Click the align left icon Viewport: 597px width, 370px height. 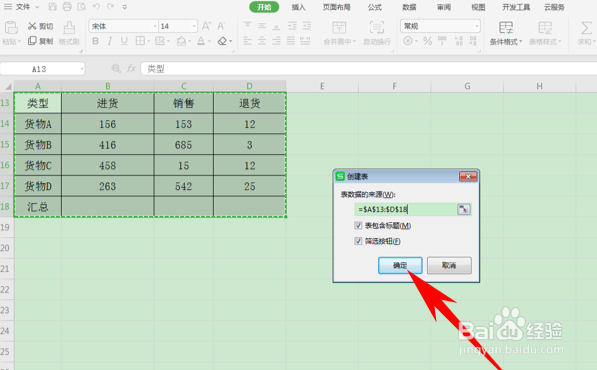point(247,41)
